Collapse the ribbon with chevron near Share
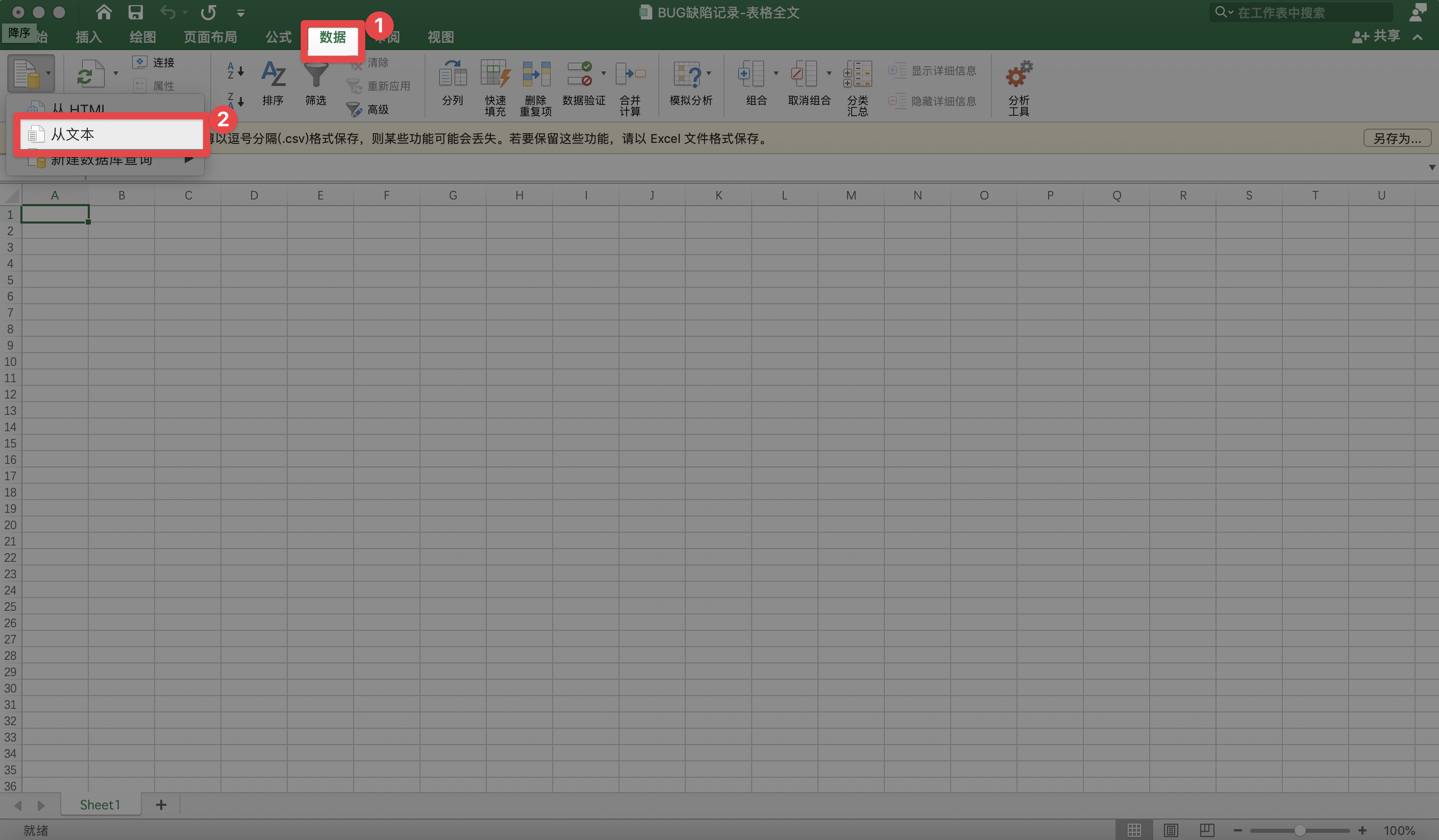This screenshot has height=840, width=1439. [1417, 37]
